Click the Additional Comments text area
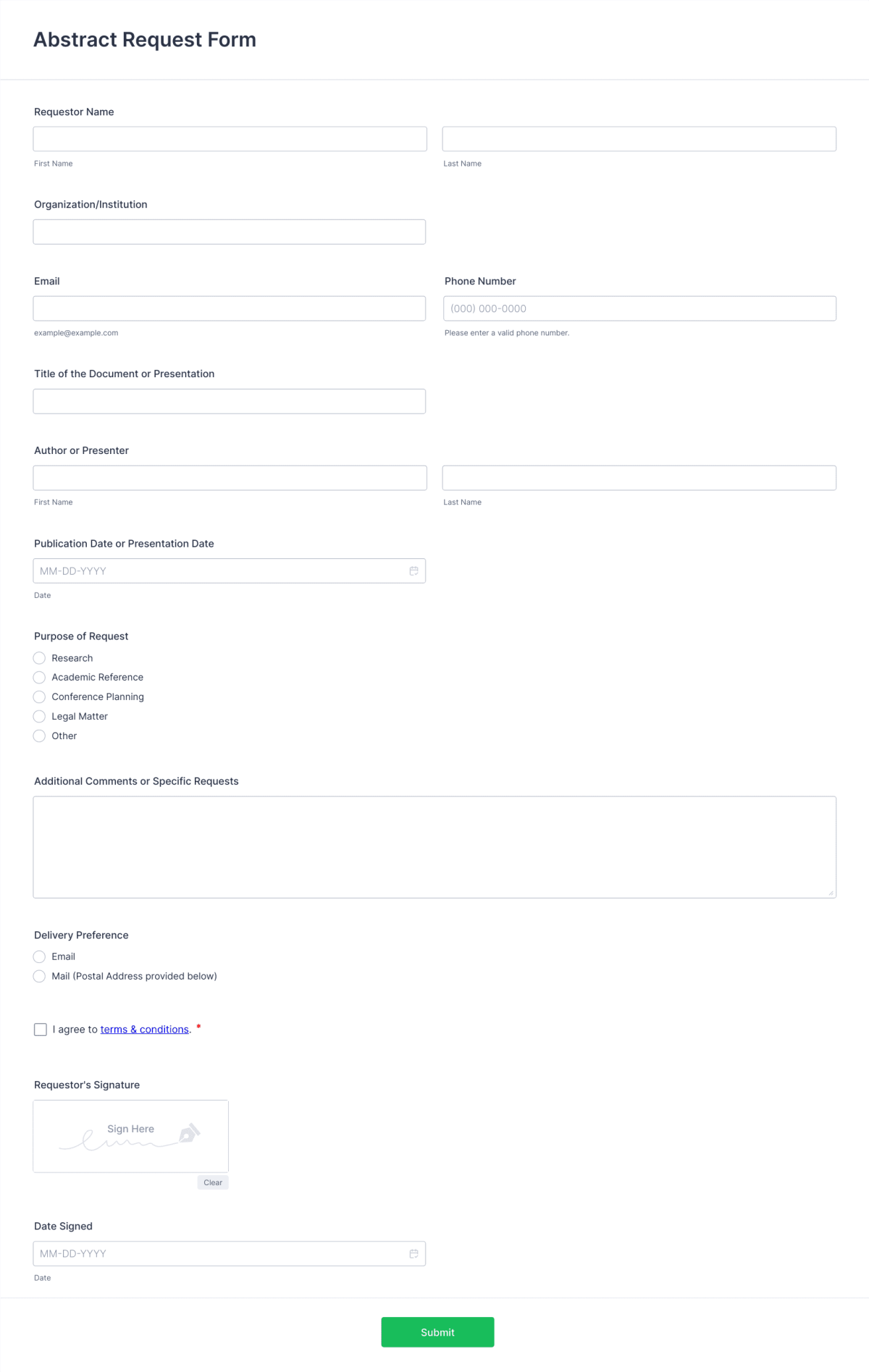 [434, 847]
